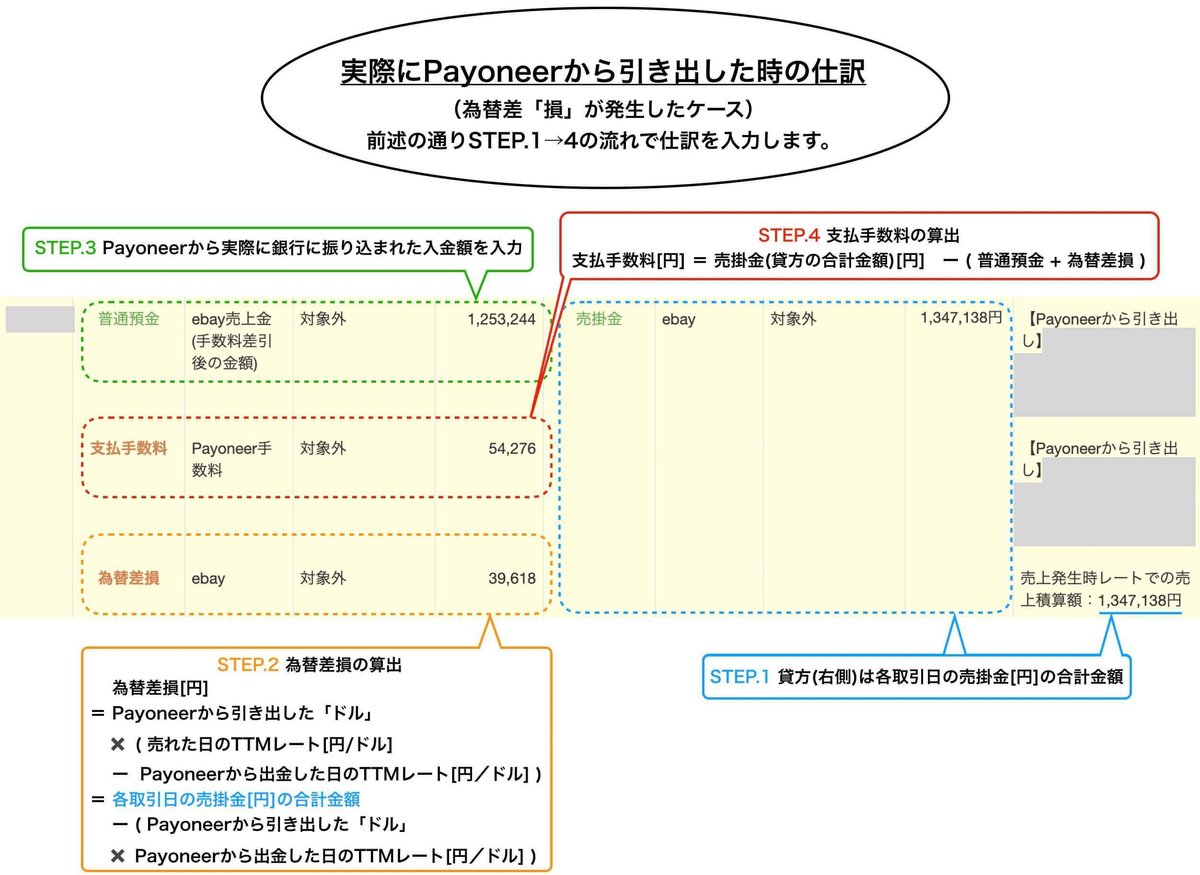The width and height of the screenshot is (1200, 875).
Task: Select the 39,618 exchange loss amount
Action: 513,578
